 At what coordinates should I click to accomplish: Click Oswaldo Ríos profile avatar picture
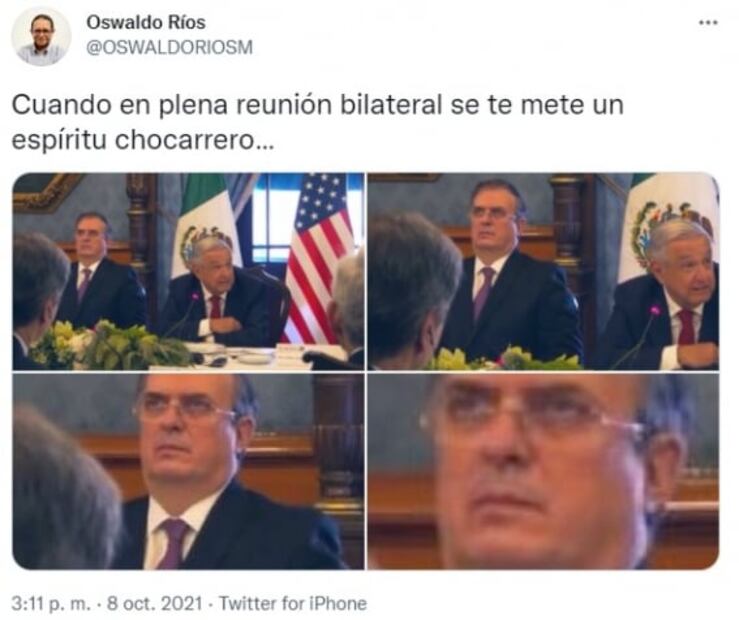coord(41,36)
